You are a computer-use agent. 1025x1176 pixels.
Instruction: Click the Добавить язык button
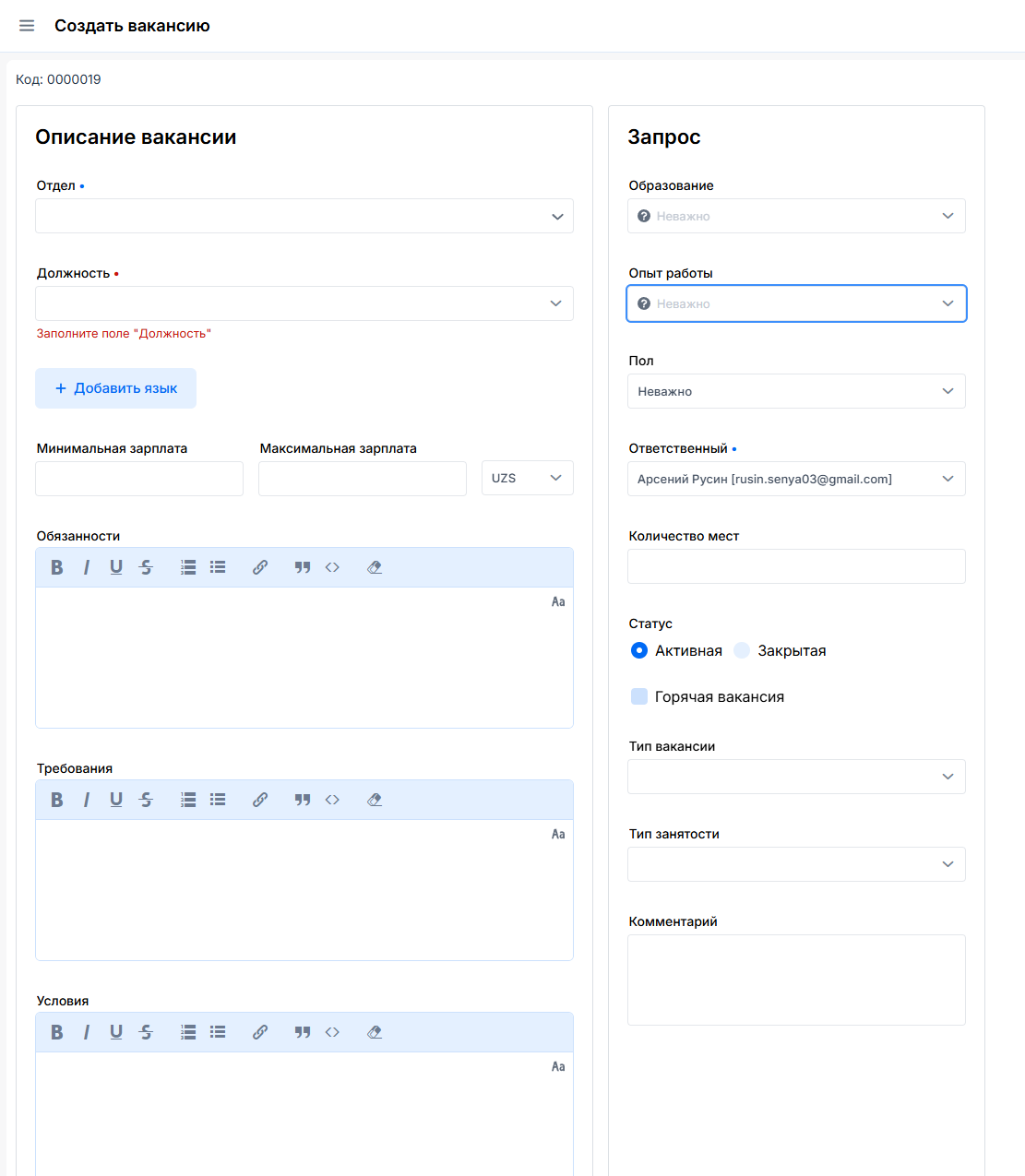[115, 387]
